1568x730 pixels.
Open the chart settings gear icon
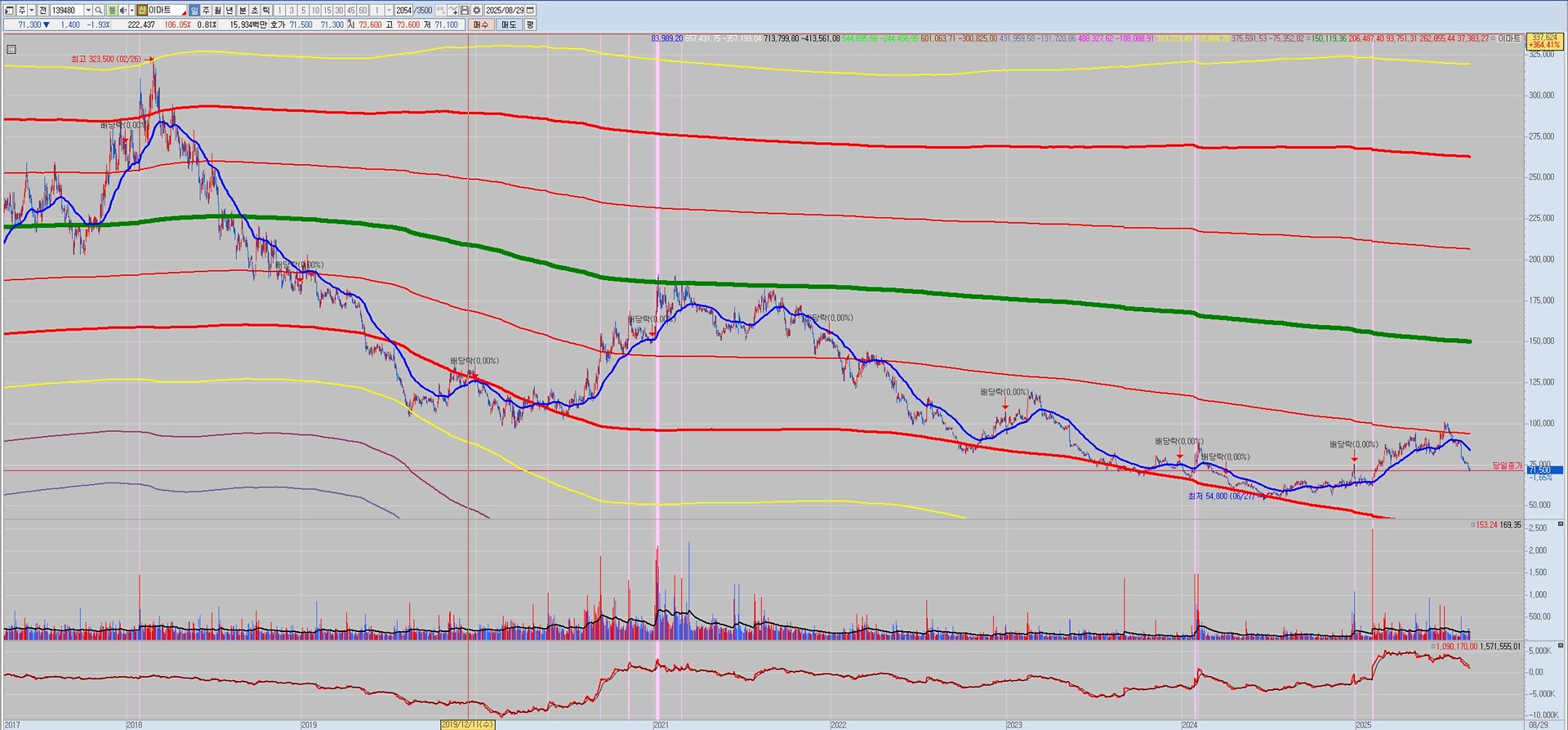pyautogui.click(x=476, y=11)
